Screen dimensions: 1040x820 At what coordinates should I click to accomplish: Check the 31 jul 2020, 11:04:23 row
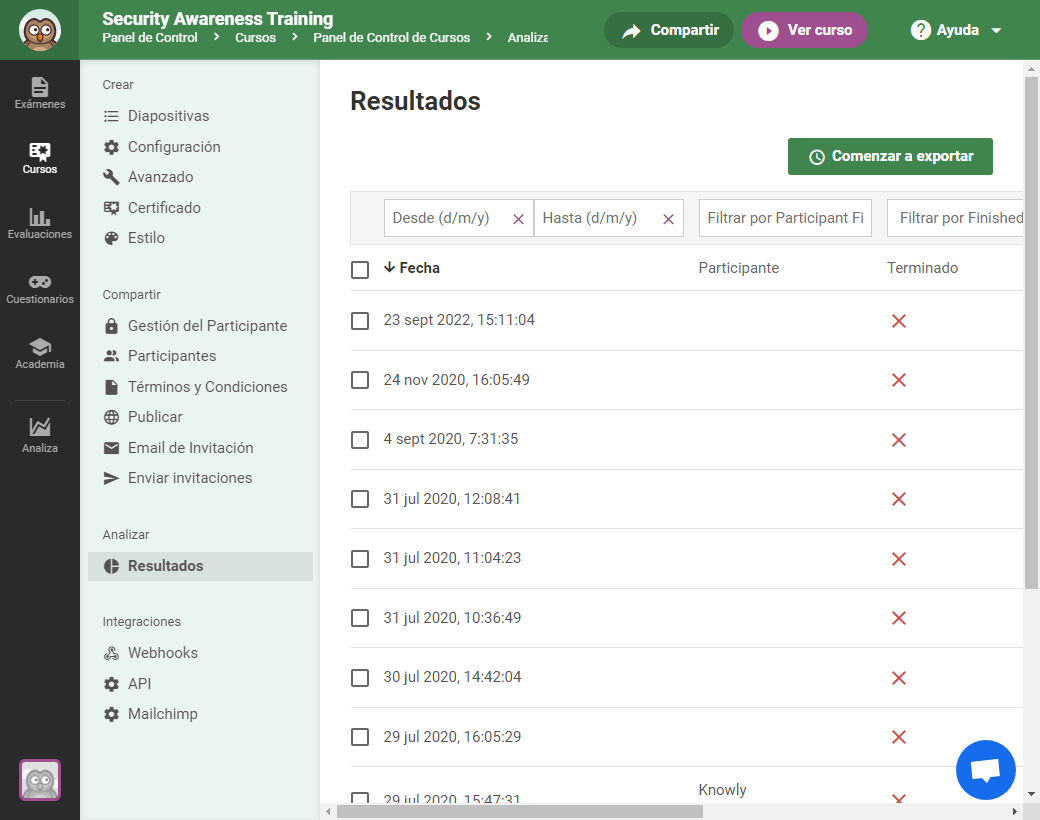click(x=360, y=559)
